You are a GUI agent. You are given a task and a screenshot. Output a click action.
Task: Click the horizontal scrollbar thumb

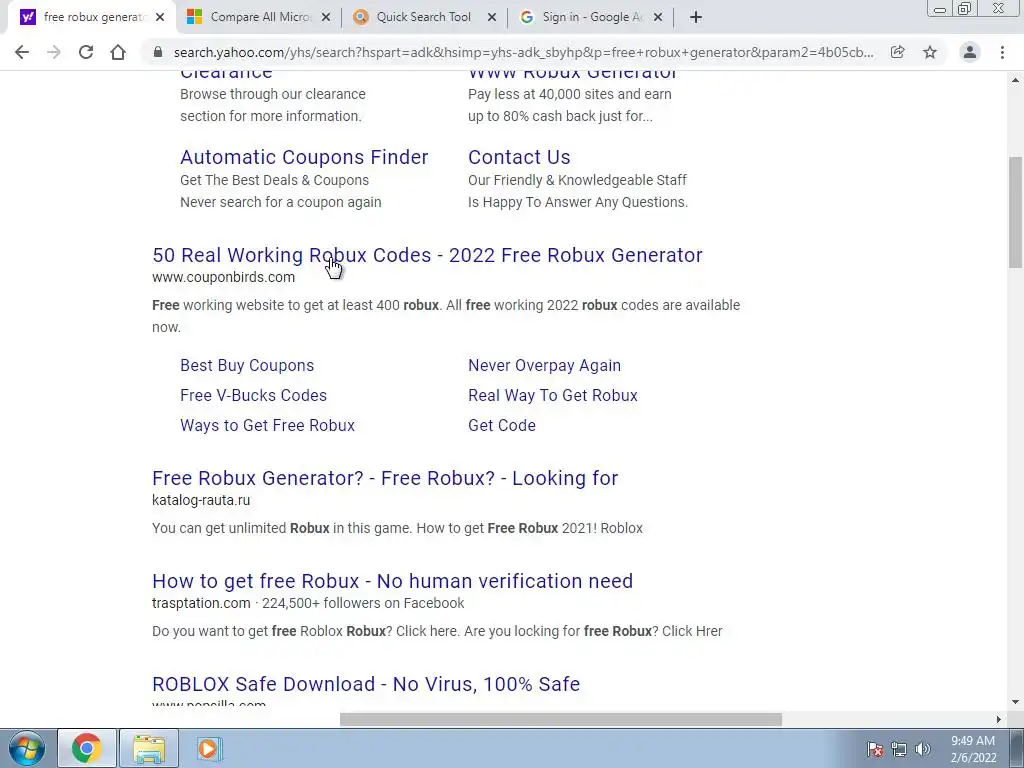pyautogui.click(x=560, y=720)
